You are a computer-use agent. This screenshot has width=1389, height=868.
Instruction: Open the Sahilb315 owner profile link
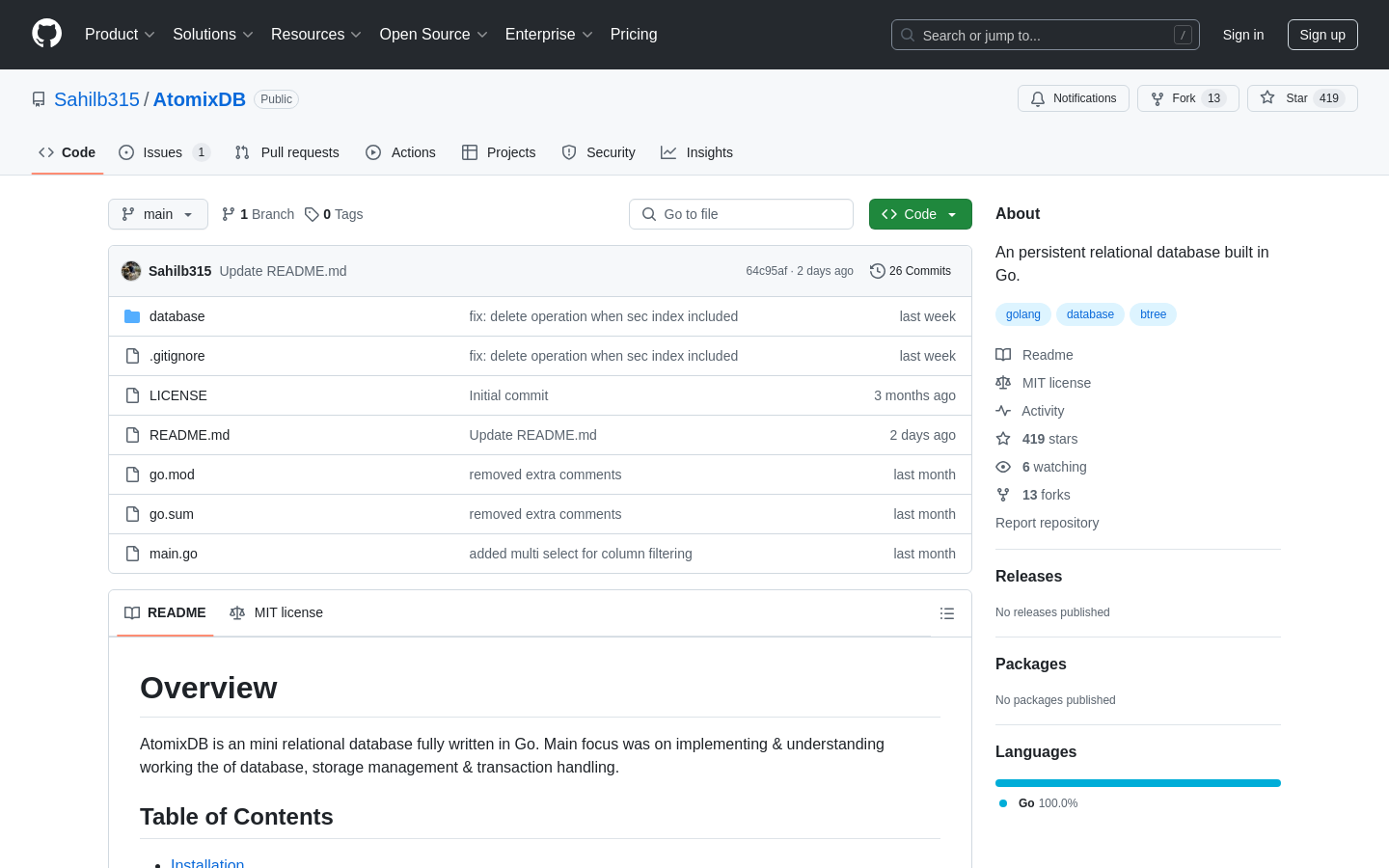[96, 99]
